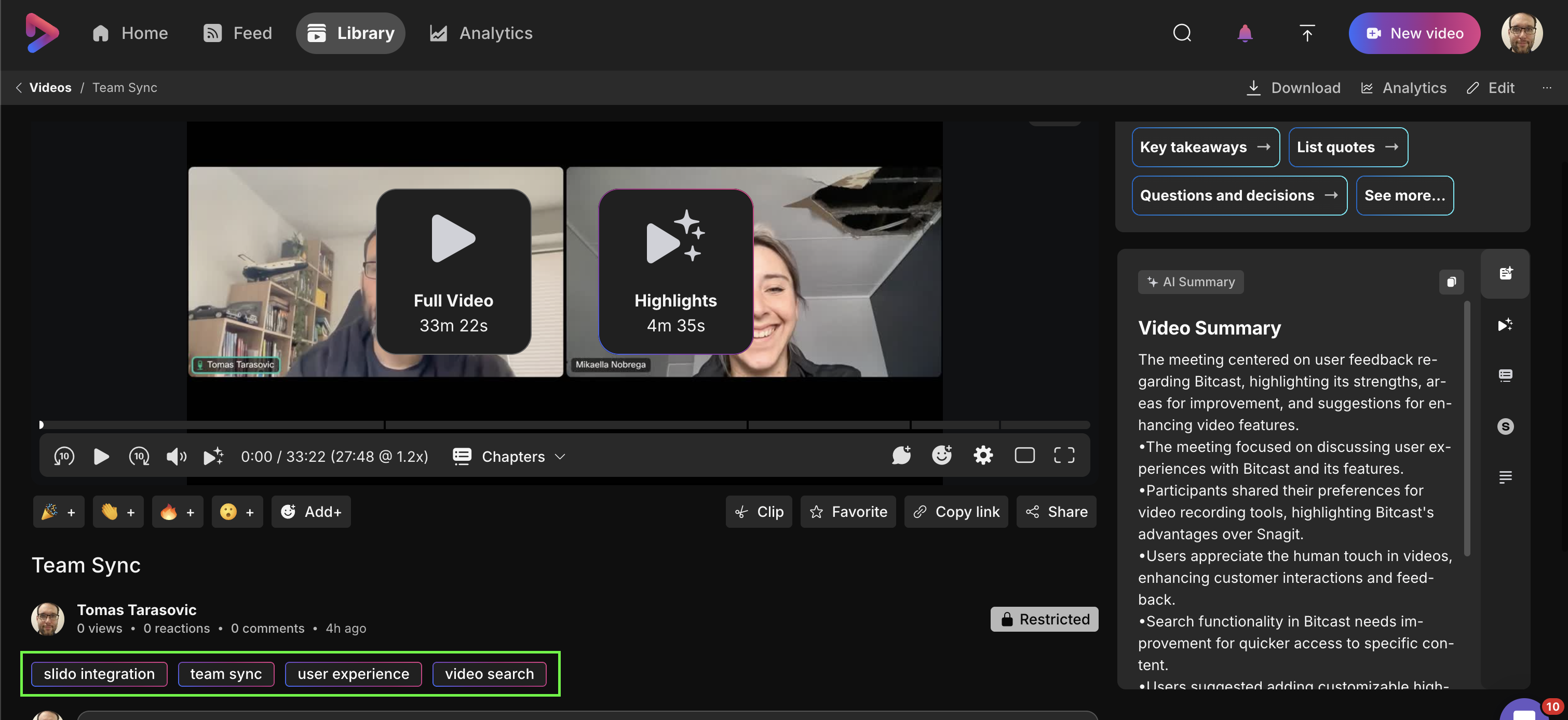Viewport: 1568px width, 720px height.
Task: Edit the video
Action: [1490, 88]
